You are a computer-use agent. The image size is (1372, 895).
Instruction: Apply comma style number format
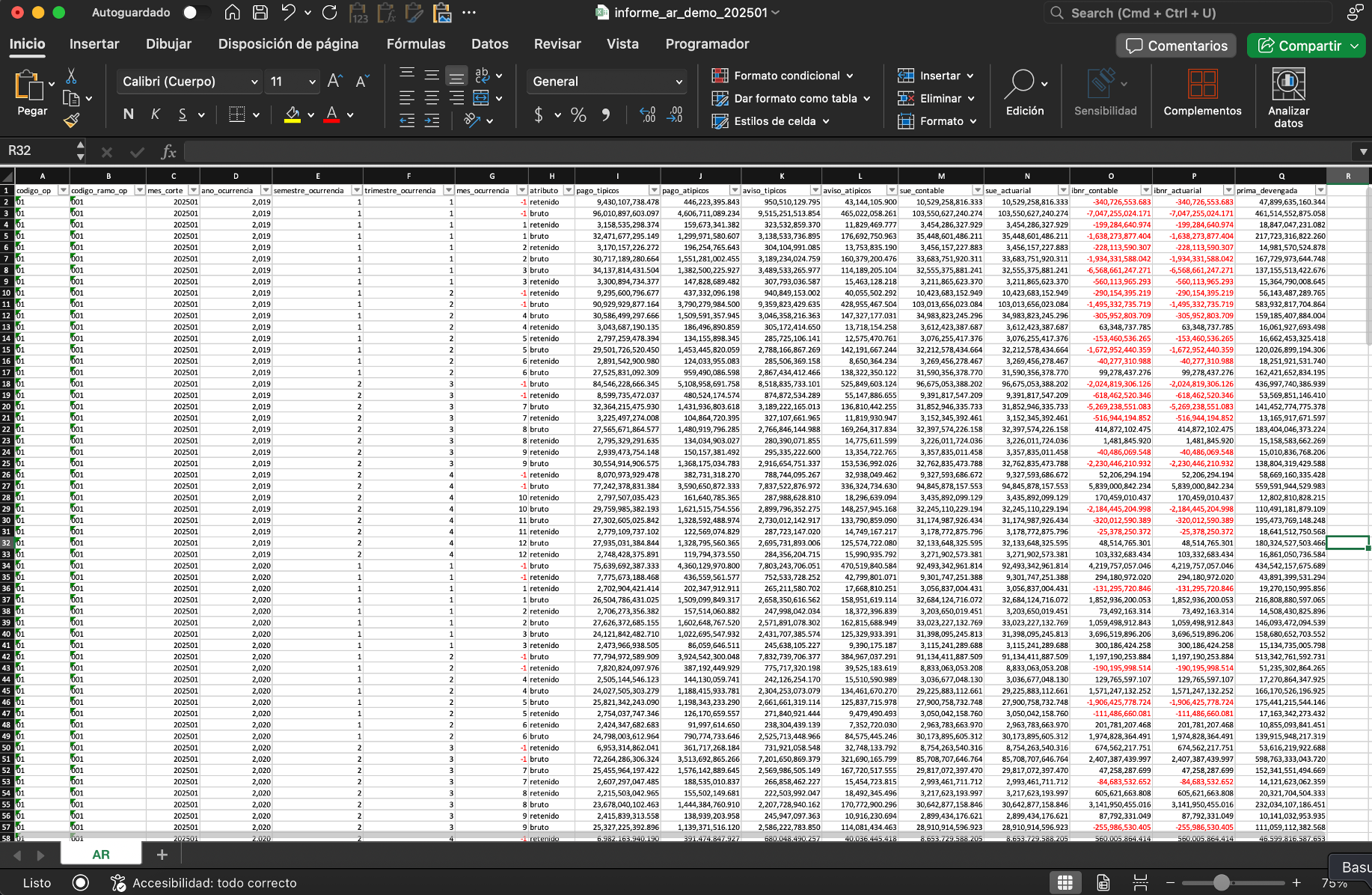pos(606,114)
